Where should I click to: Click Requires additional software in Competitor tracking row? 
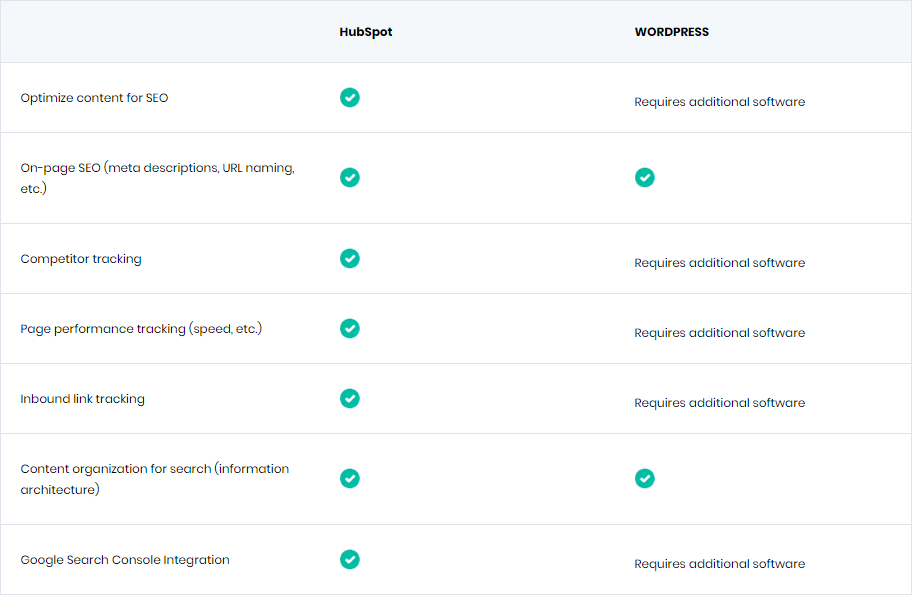point(719,263)
